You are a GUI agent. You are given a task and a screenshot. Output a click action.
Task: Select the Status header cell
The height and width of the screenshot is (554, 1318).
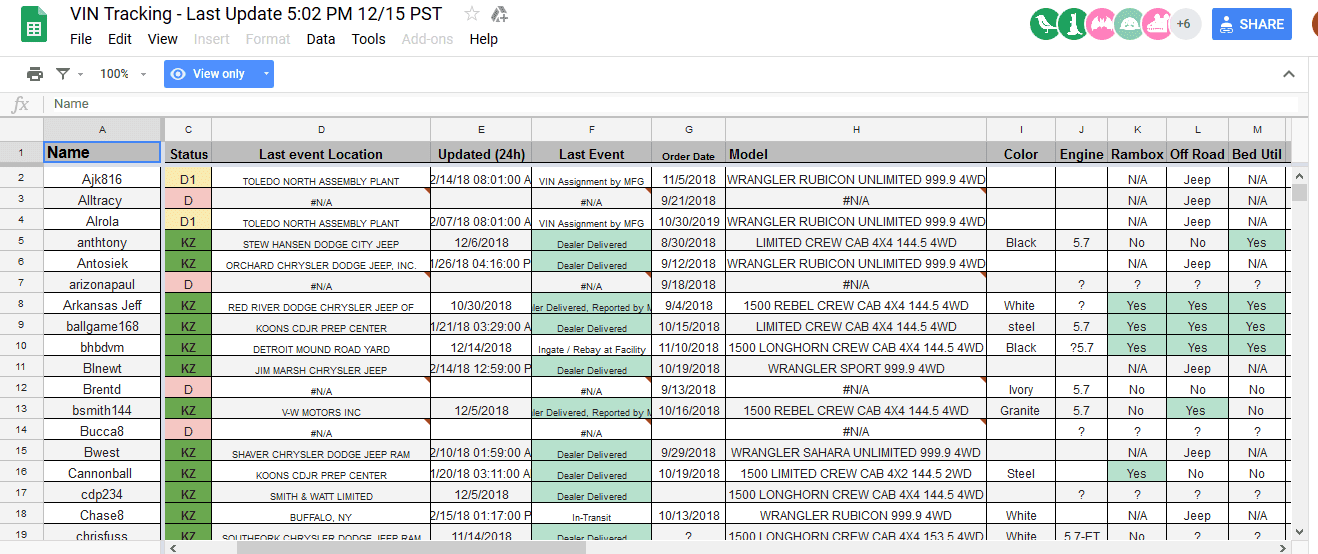[x=189, y=154]
